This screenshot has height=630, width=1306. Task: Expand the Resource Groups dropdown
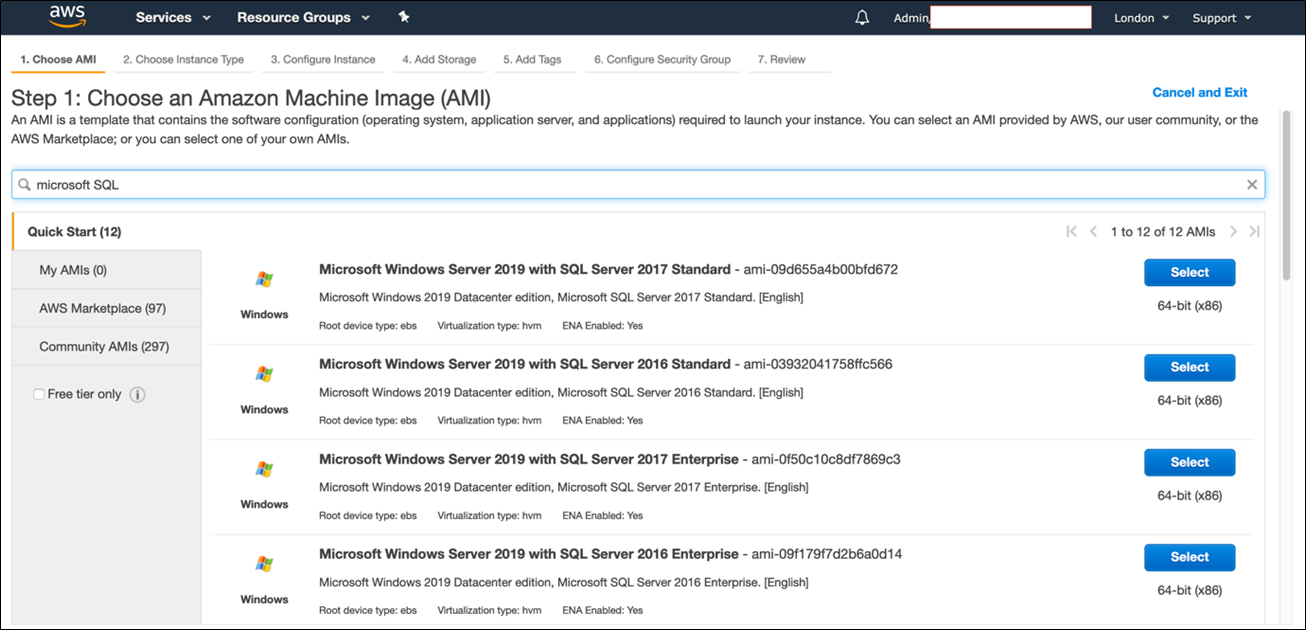[x=302, y=17]
